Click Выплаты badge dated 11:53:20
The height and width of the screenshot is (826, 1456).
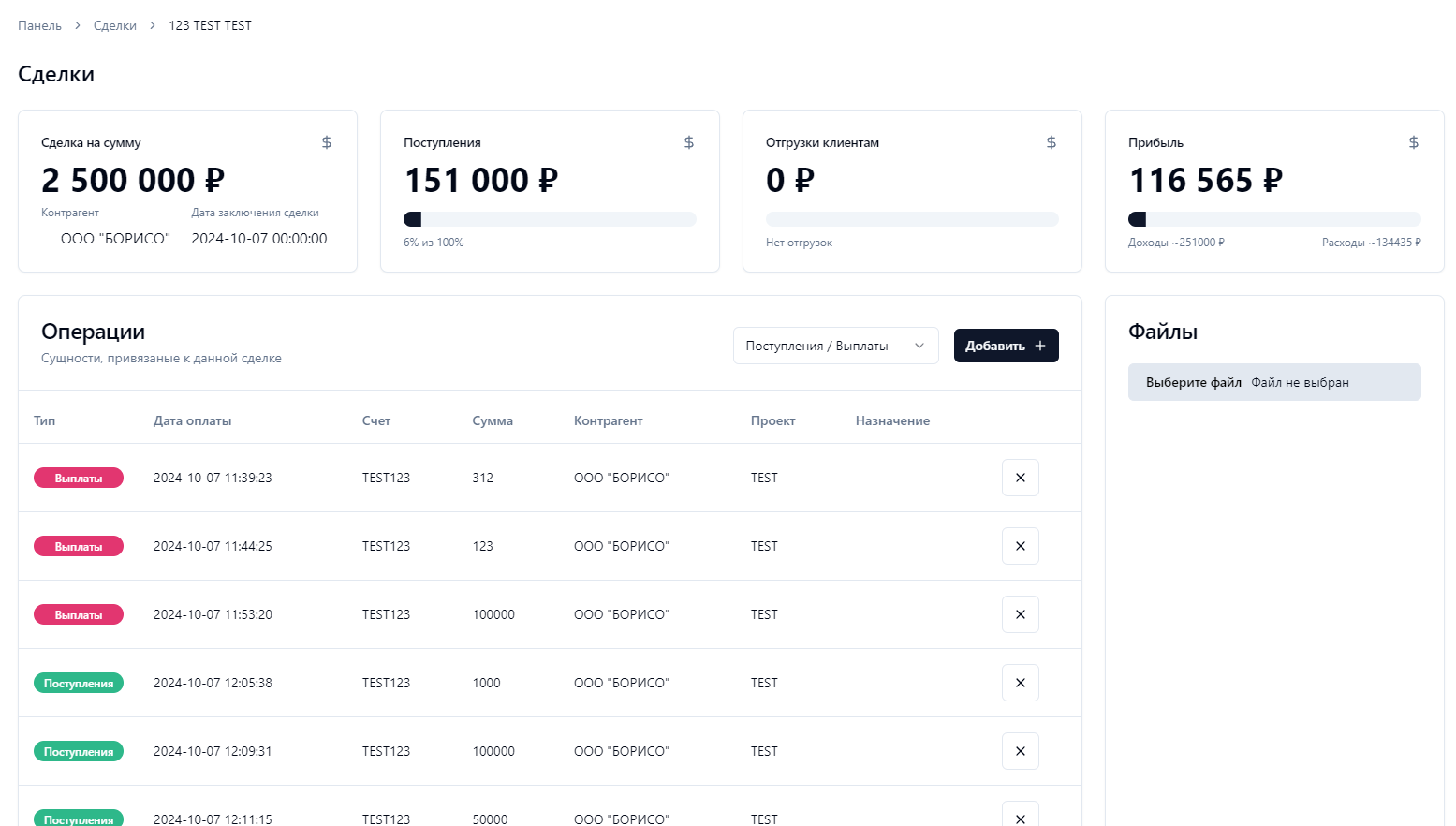pos(79,614)
